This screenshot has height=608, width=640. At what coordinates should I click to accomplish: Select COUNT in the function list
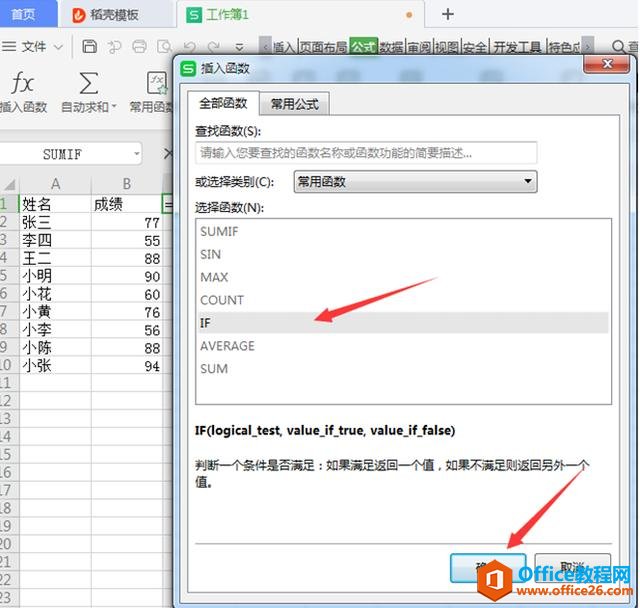(x=402, y=300)
